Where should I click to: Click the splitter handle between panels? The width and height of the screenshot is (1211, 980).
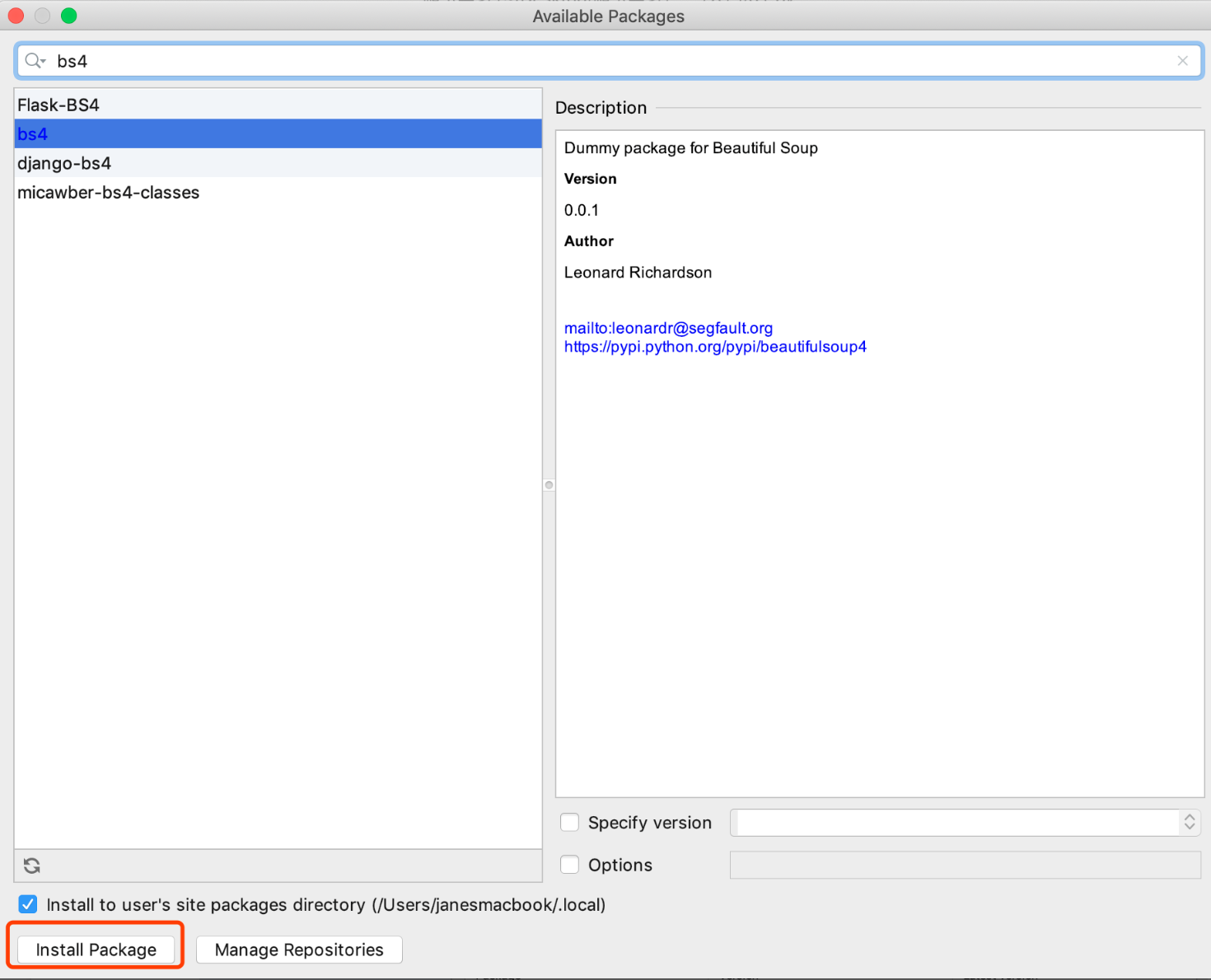[549, 484]
